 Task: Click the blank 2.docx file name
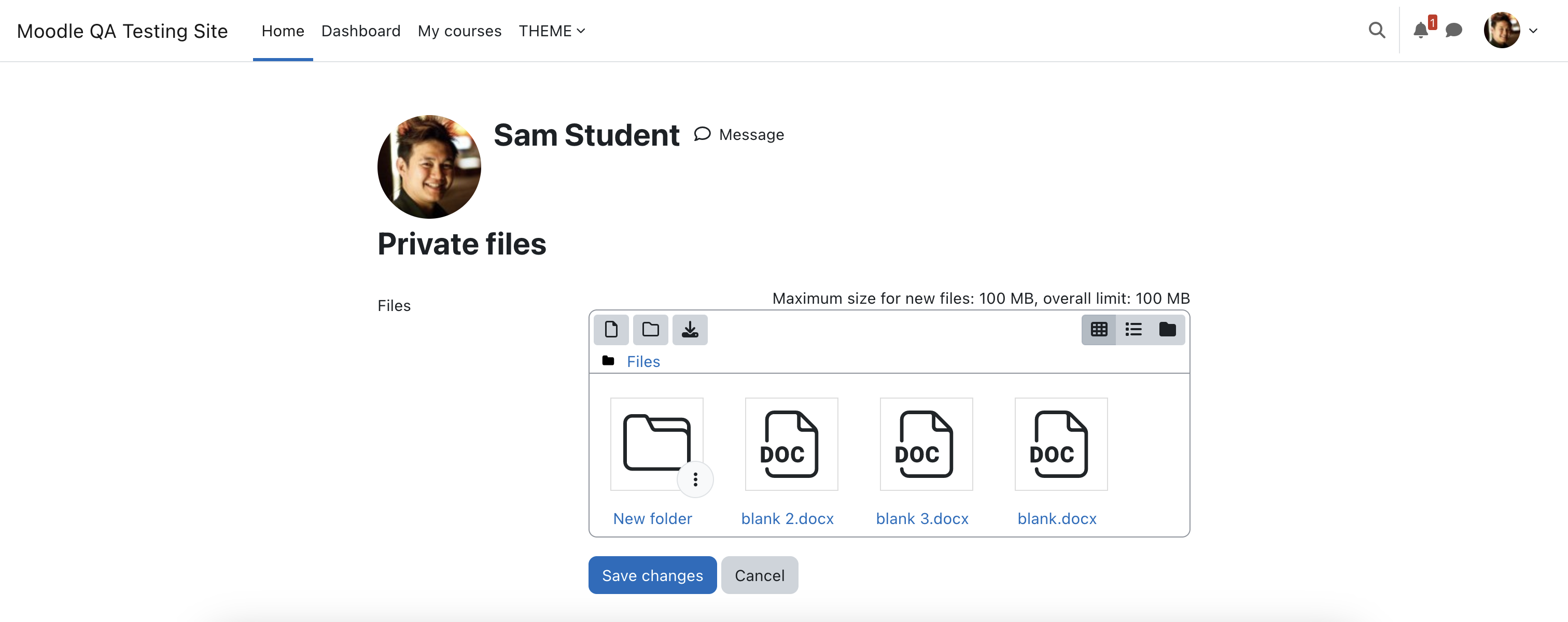(x=787, y=518)
